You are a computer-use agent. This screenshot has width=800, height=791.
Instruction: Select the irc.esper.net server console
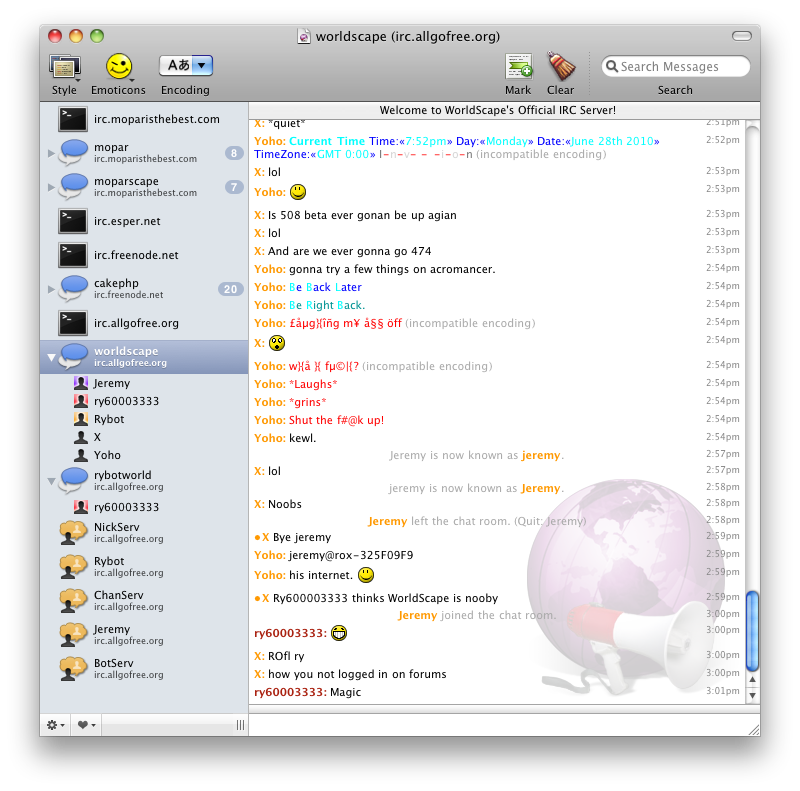(144, 221)
